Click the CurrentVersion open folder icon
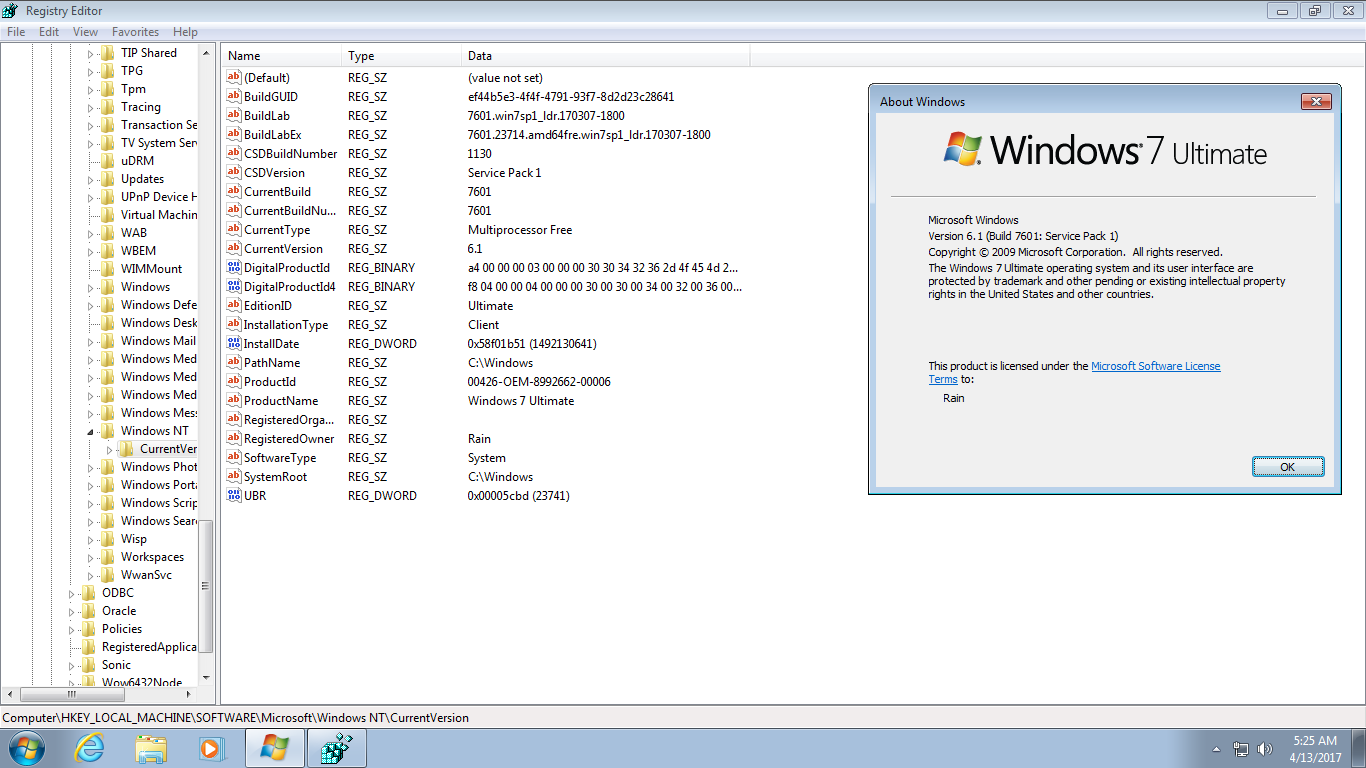Viewport: 1366px width, 768px height. [x=127, y=449]
